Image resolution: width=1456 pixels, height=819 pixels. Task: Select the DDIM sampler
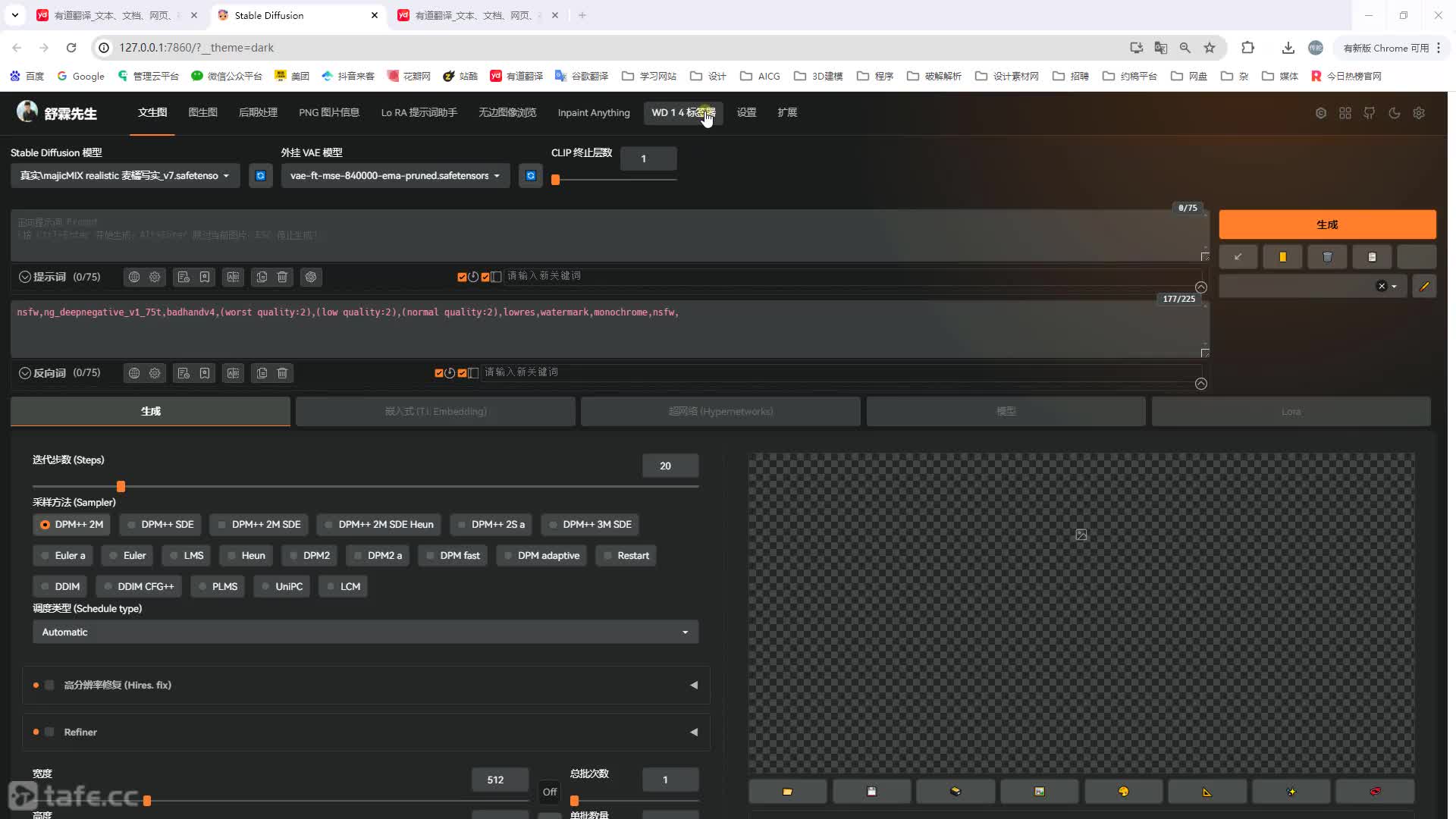coord(60,586)
